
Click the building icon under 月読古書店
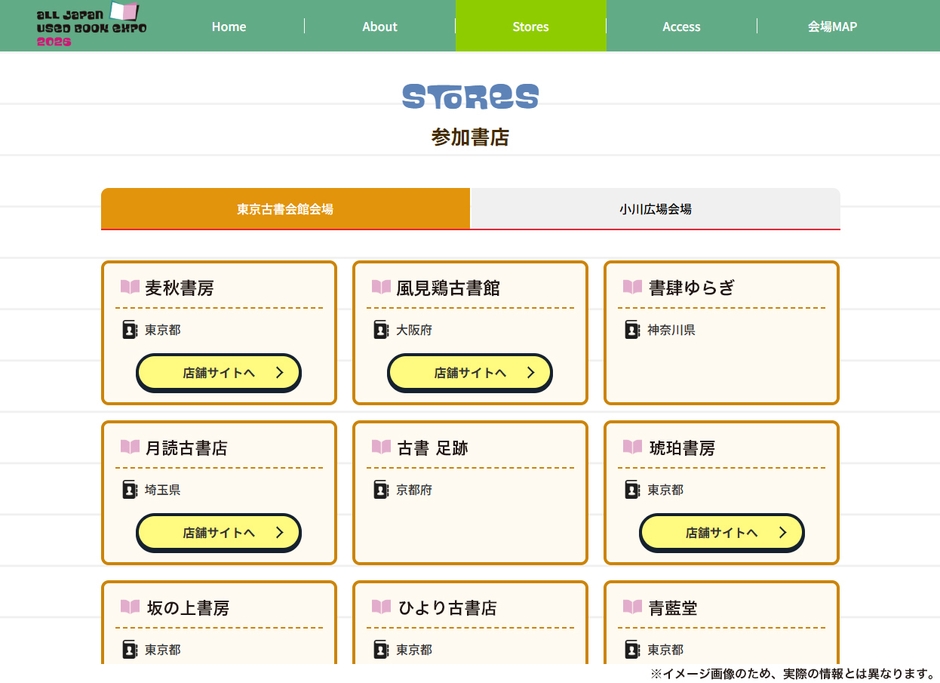(129, 489)
